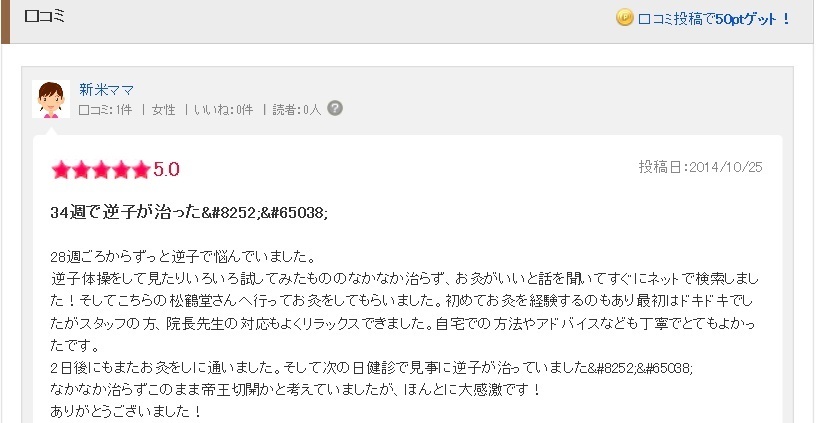Click the middle pink rating star
The image size is (825, 423).
[101, 170]
